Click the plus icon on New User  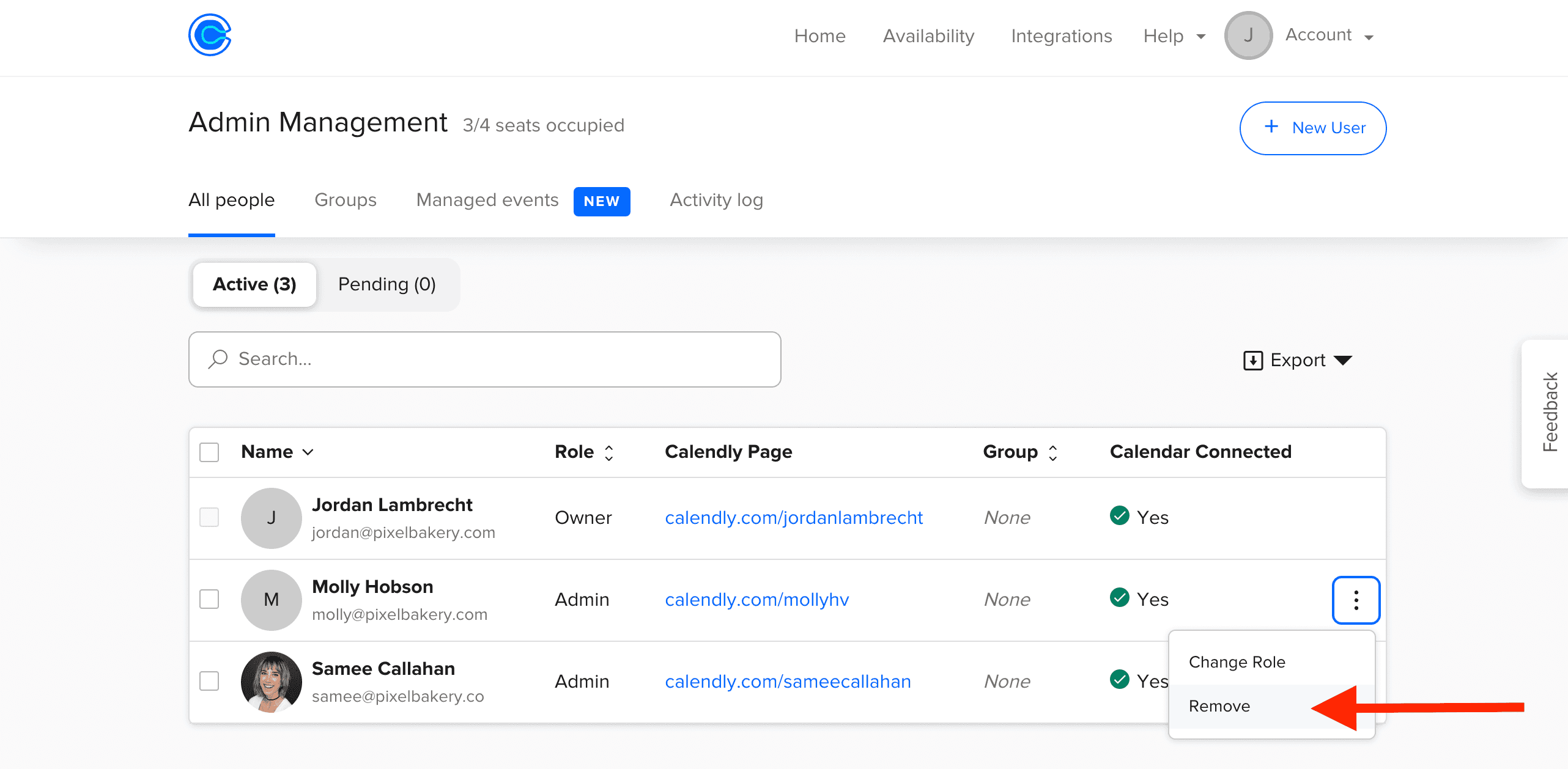pos(1271,127)
